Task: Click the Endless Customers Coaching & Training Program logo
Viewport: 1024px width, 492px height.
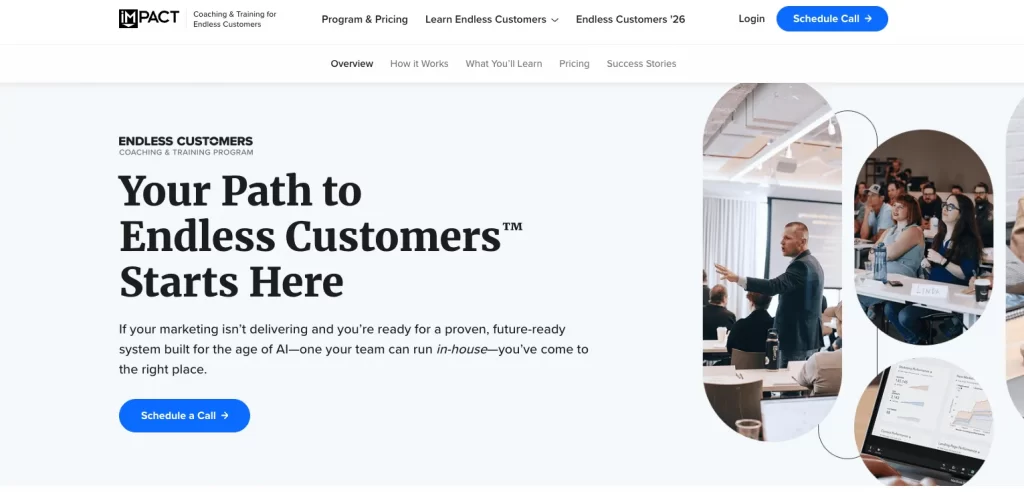Action: [185, 146]
